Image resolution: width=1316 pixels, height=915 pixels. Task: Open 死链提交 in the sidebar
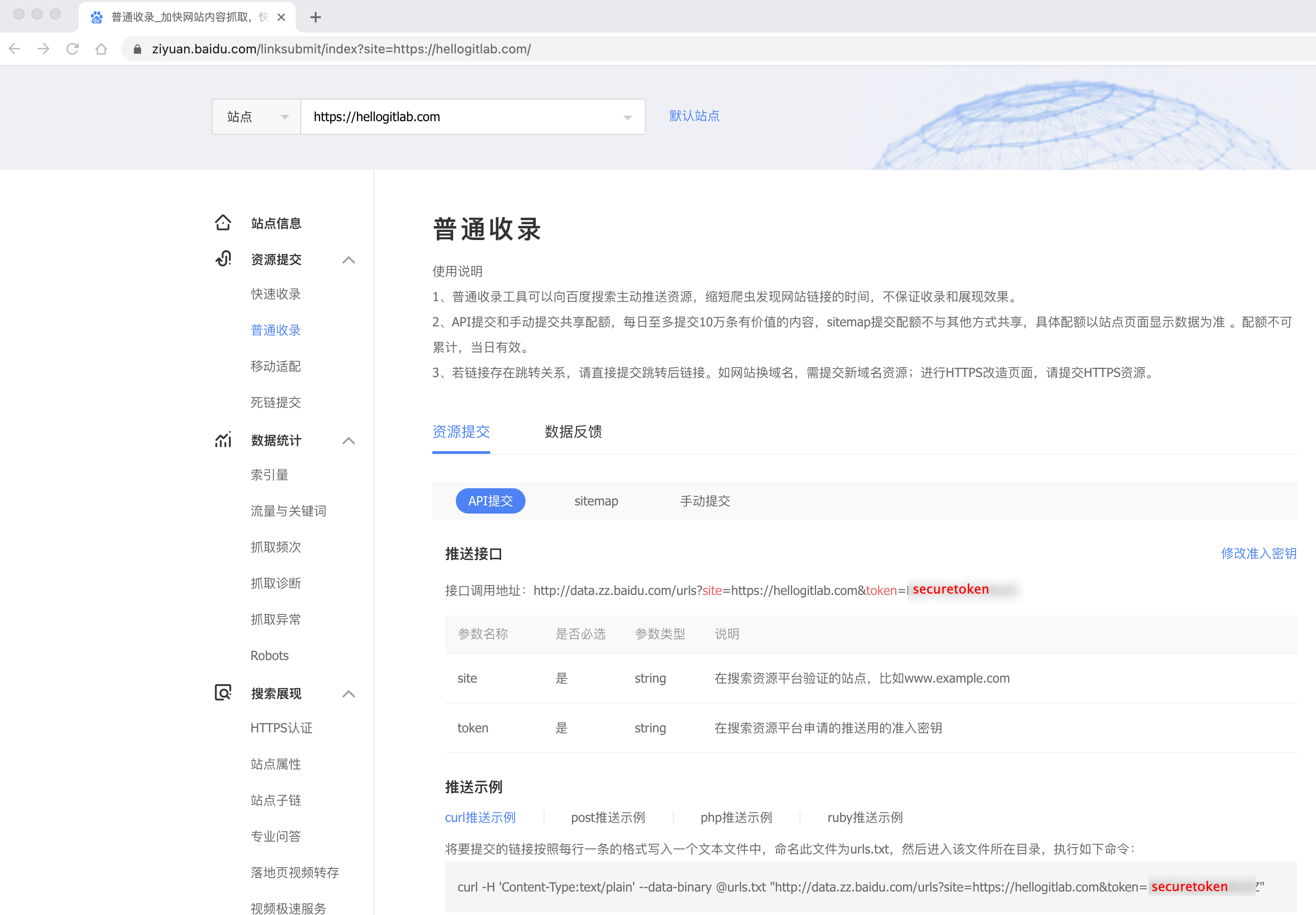[x=276, y=402]
